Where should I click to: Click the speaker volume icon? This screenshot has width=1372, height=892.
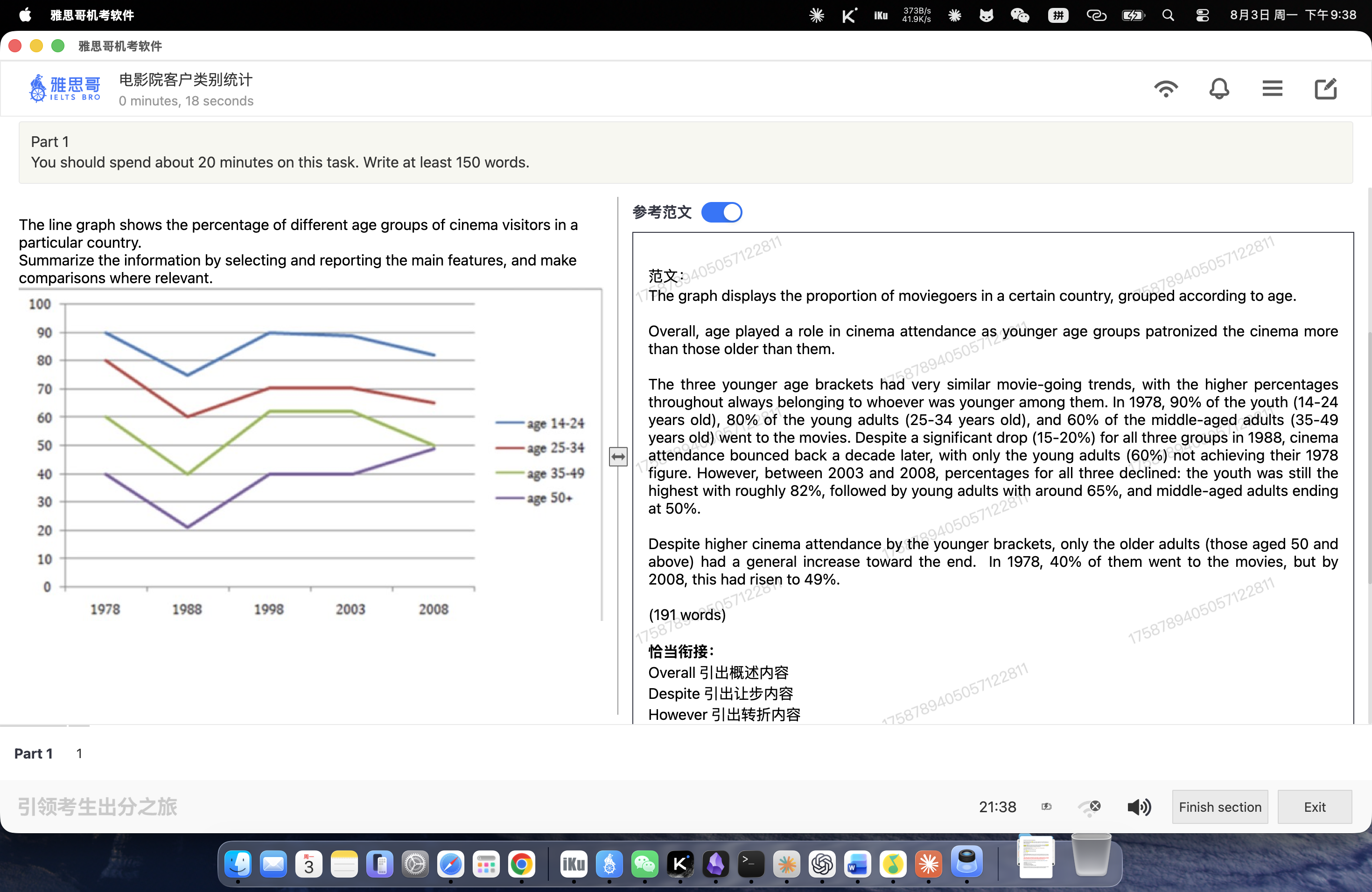pos(1139,807)
